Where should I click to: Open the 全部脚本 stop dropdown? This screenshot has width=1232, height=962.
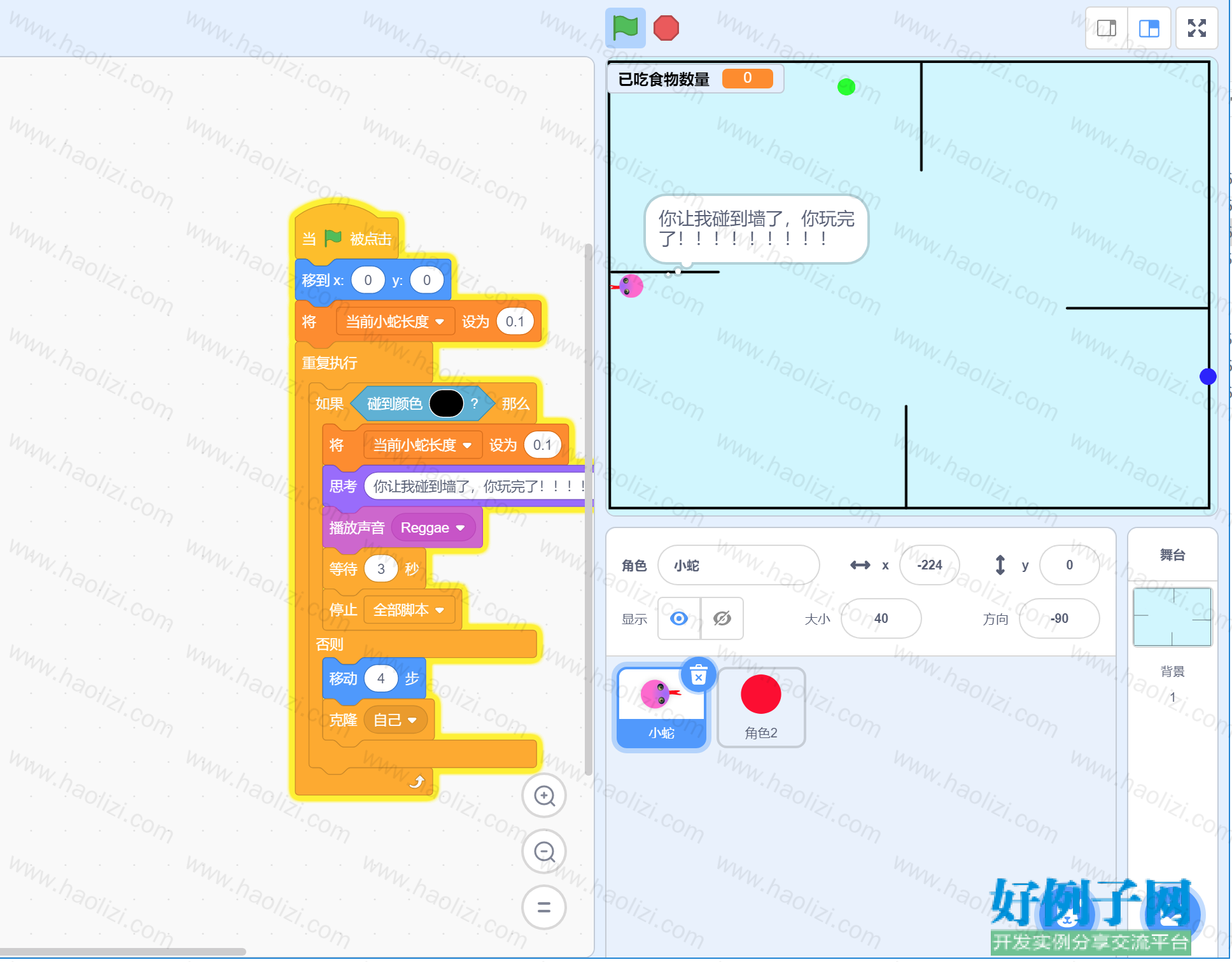tap(409, 610)
